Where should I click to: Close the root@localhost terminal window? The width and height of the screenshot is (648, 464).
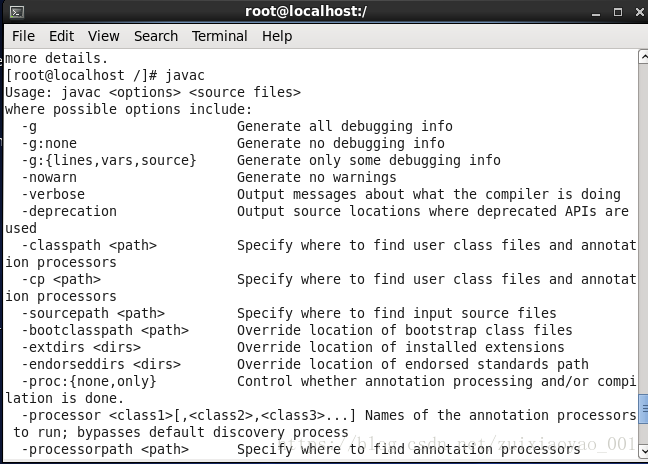click(x=640, y=12)
